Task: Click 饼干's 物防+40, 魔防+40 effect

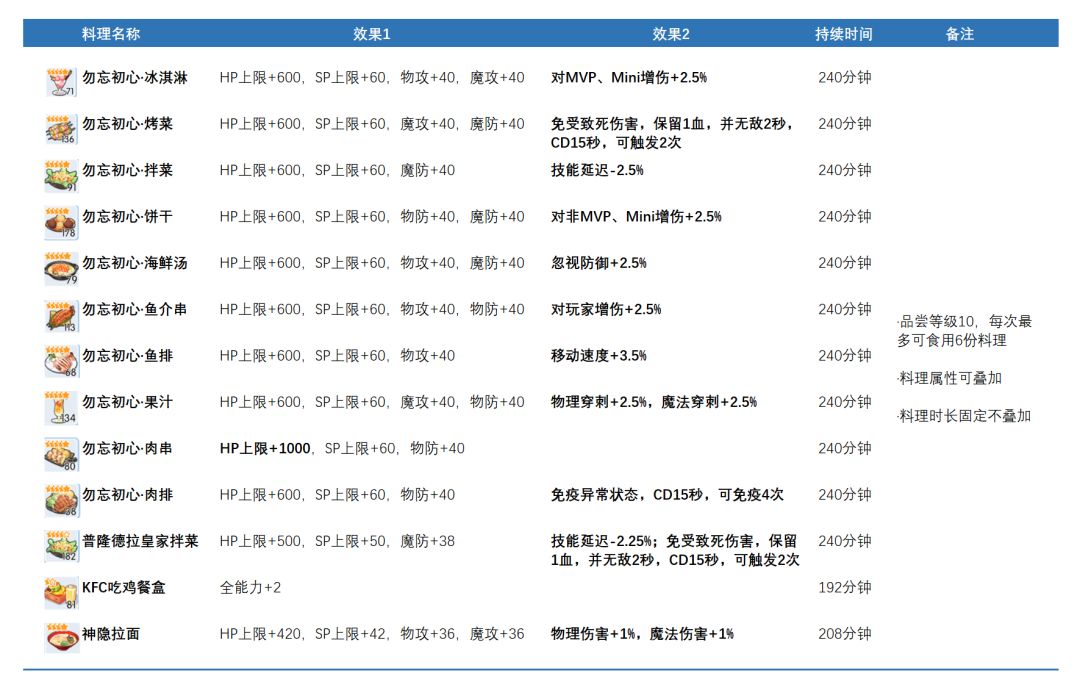Action: coord(462,217)
